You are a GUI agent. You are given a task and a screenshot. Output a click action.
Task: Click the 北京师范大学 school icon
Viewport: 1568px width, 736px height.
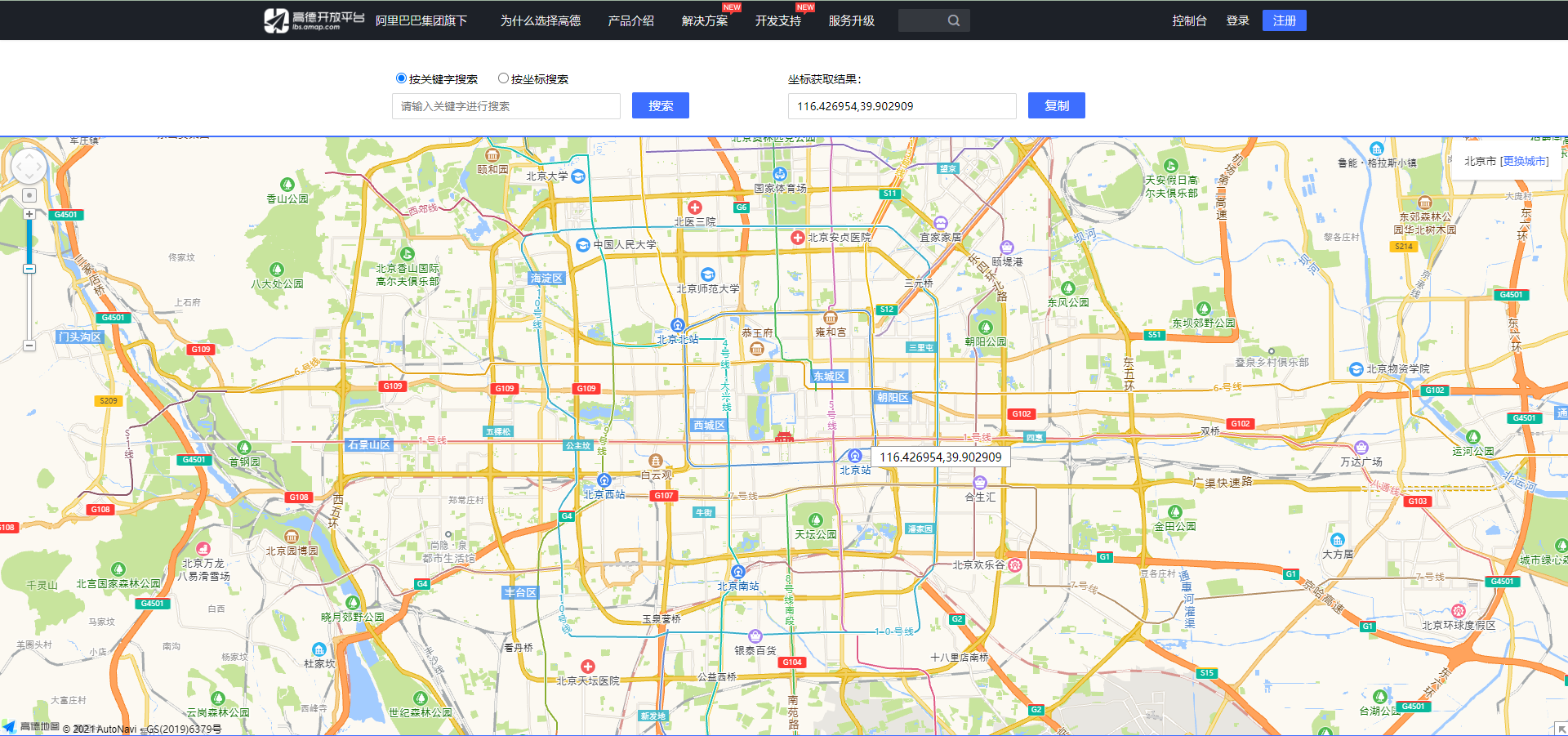(x=708, y=274)
